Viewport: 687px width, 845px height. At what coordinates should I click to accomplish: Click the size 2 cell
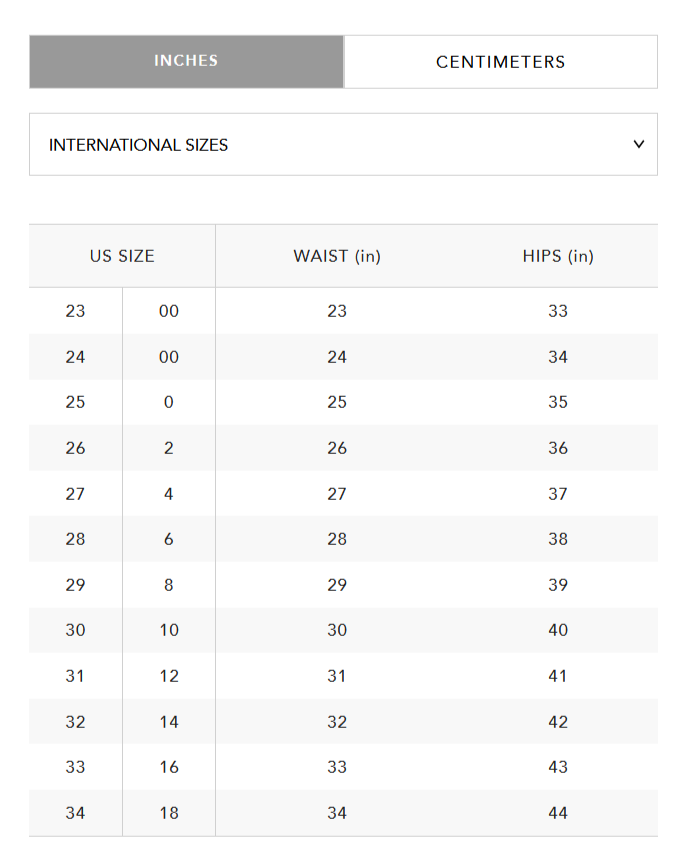tap(169, 448)
